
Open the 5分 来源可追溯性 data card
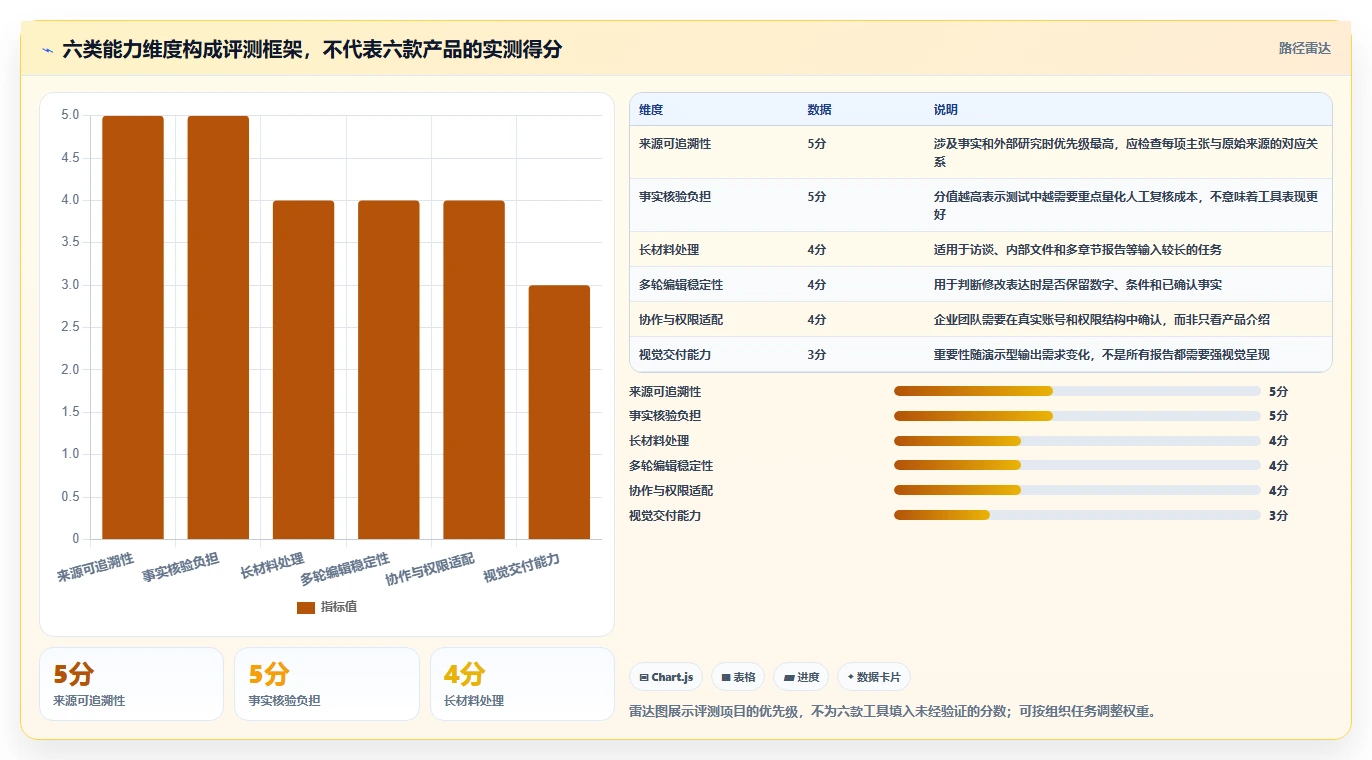pos(131,684)
